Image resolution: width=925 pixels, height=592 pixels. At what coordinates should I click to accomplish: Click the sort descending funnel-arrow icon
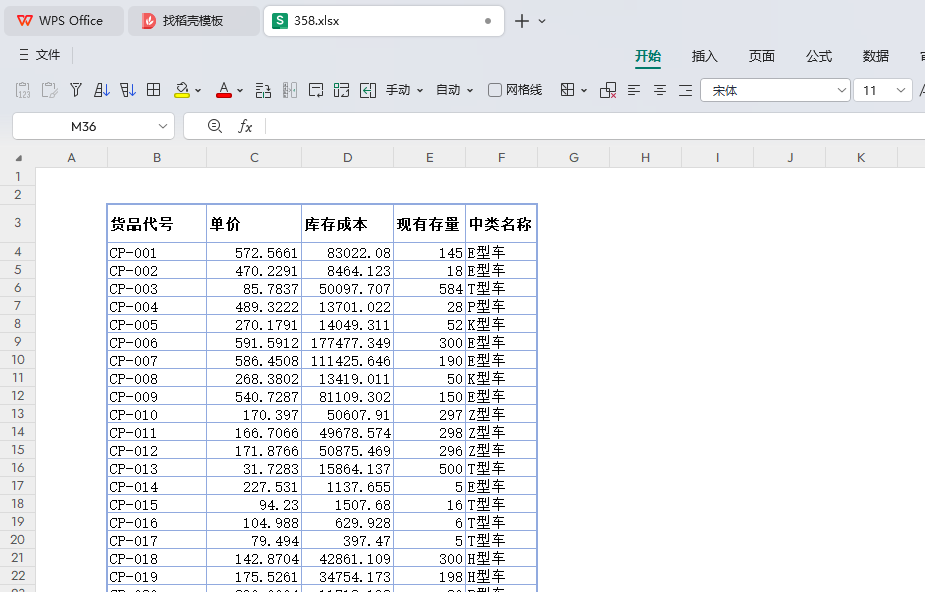click(x=127, y=90)
